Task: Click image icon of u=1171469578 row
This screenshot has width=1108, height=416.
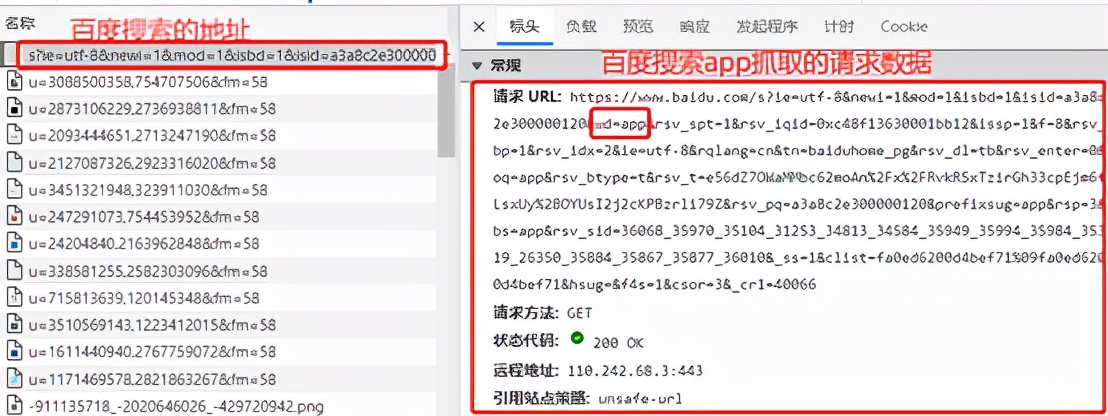Action: [14, 379]
